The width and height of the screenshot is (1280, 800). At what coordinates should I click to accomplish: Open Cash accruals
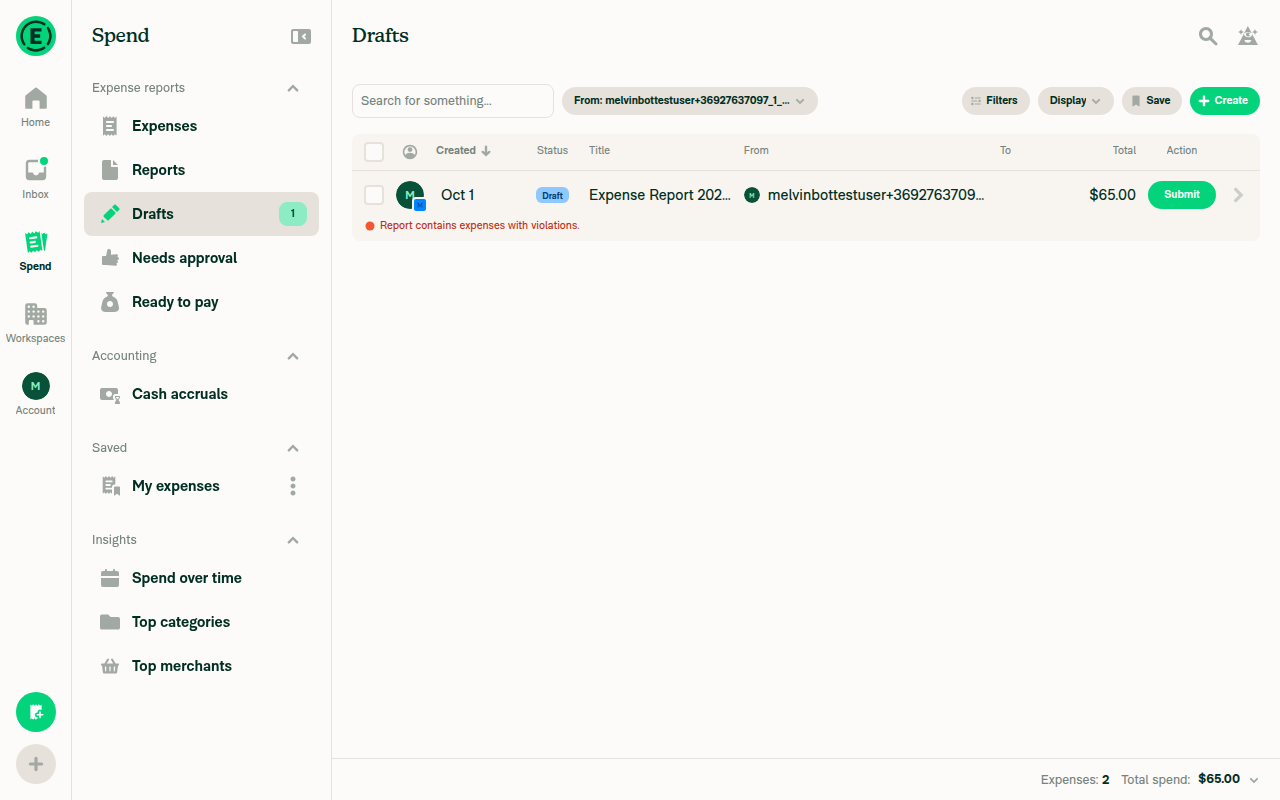tap(201, 394)
